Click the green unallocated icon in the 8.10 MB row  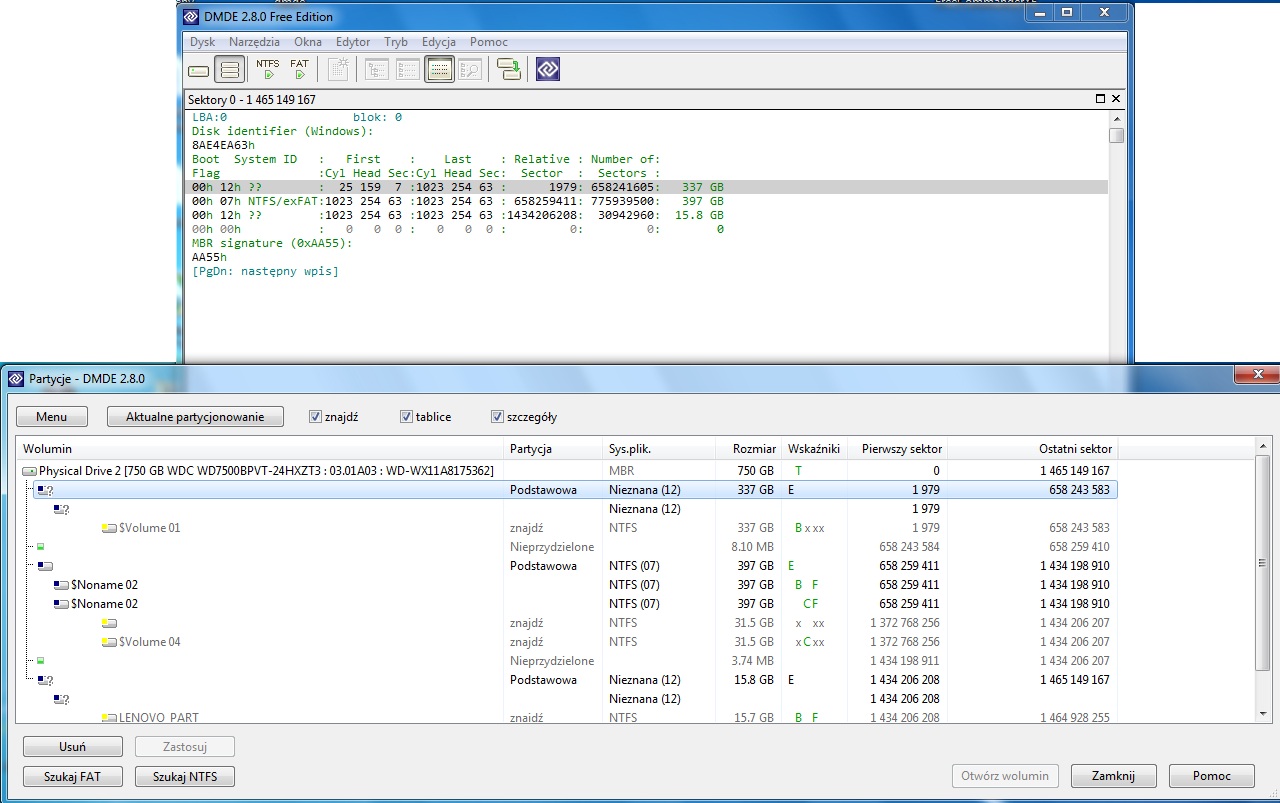click(x=41, y=547)
